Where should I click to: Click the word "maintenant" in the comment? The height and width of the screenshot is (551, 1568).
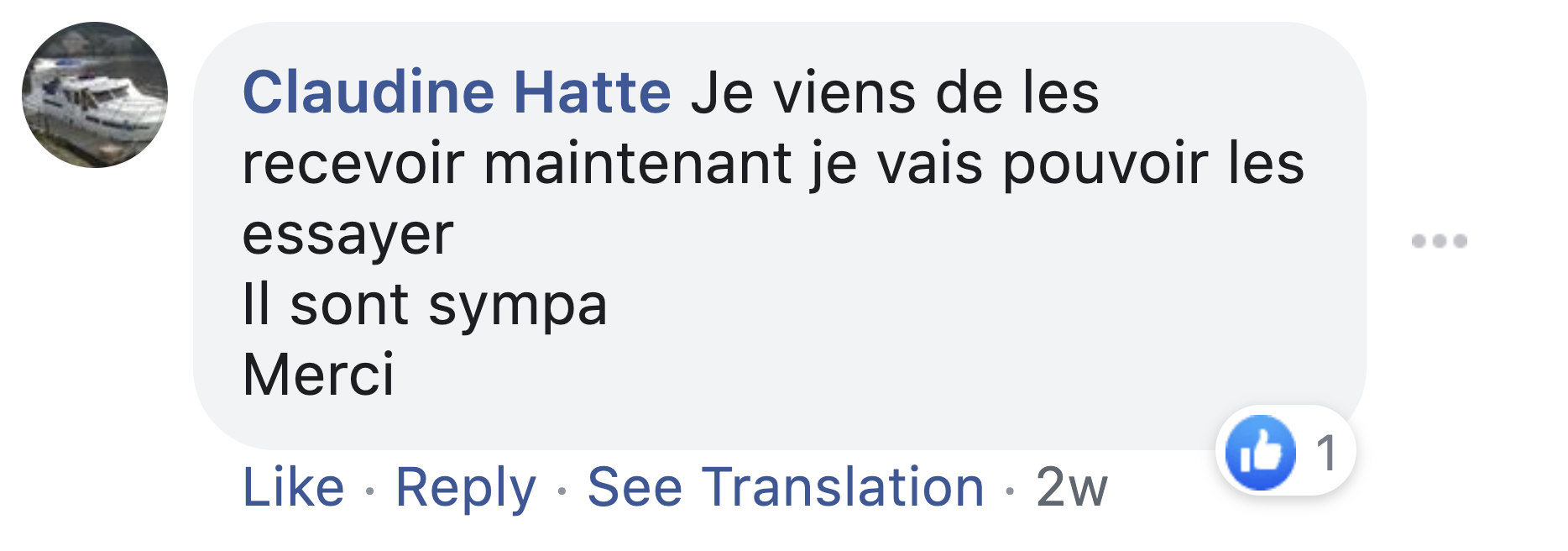638,163
